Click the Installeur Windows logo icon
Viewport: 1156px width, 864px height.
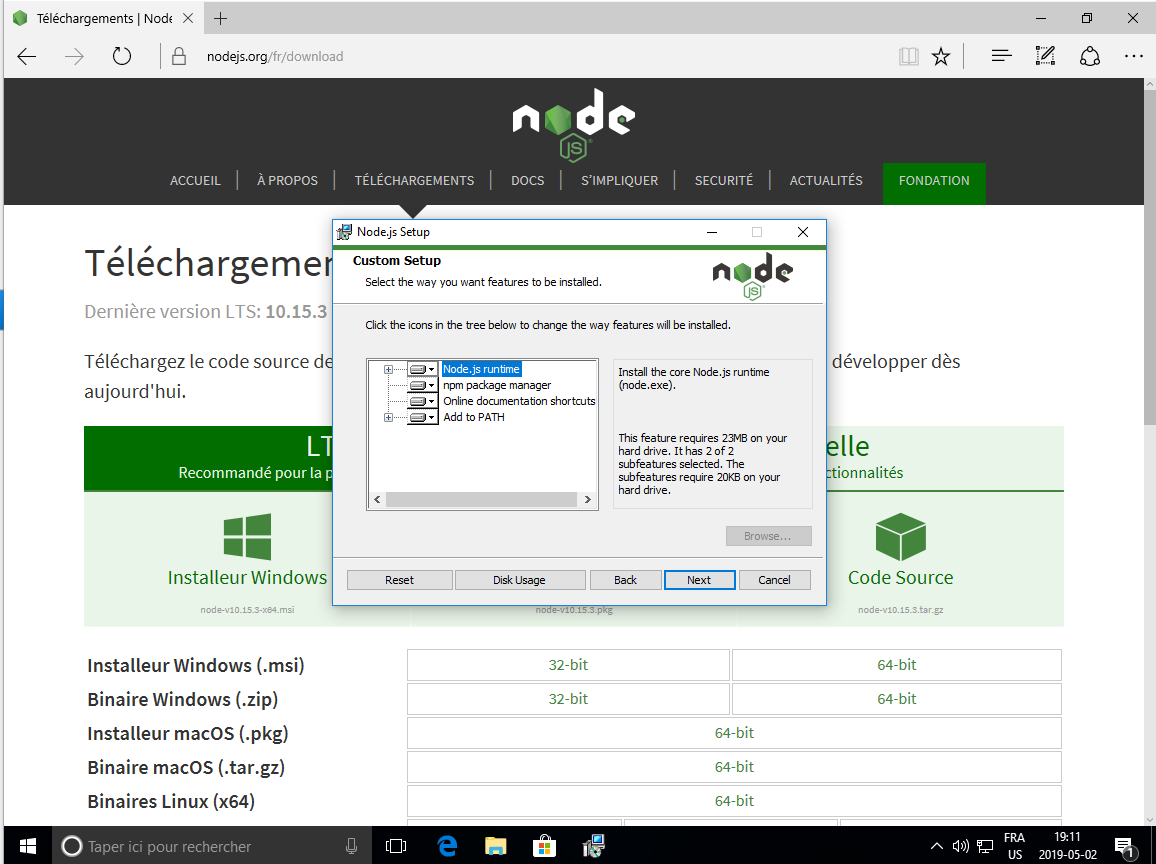(x=247, y=537)
